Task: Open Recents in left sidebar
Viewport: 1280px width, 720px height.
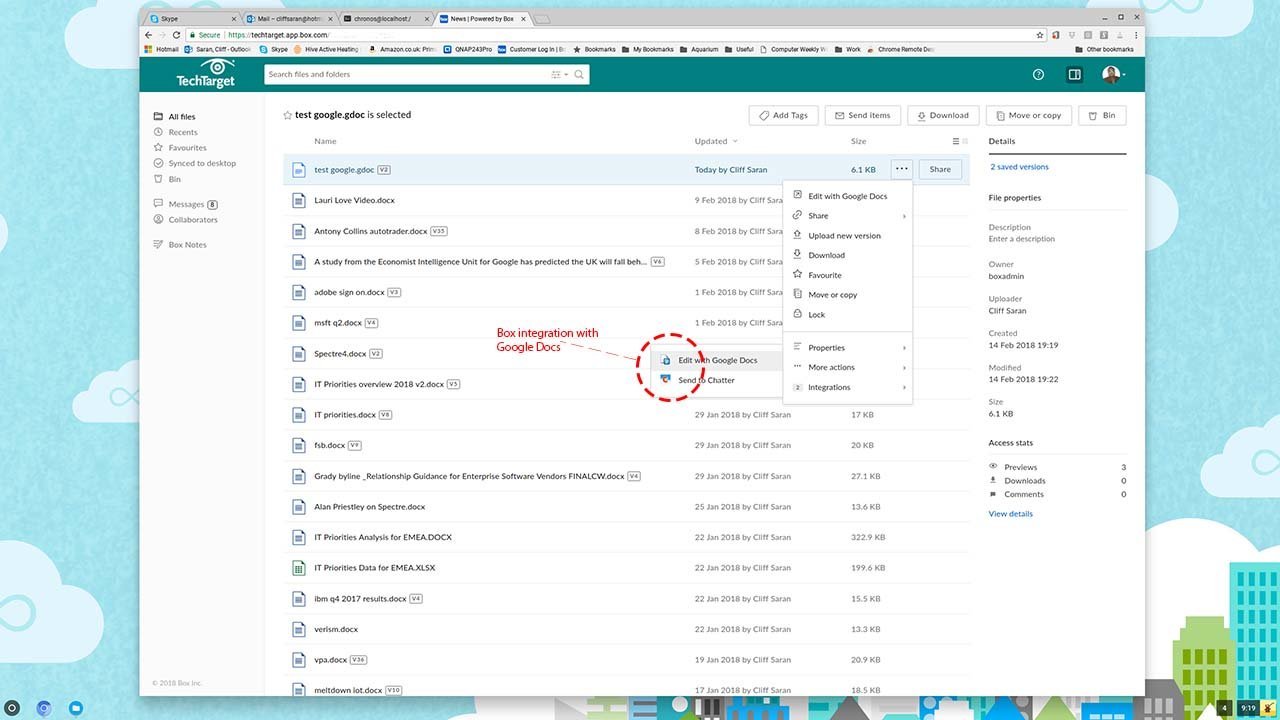Action: (x=182, y=132)
